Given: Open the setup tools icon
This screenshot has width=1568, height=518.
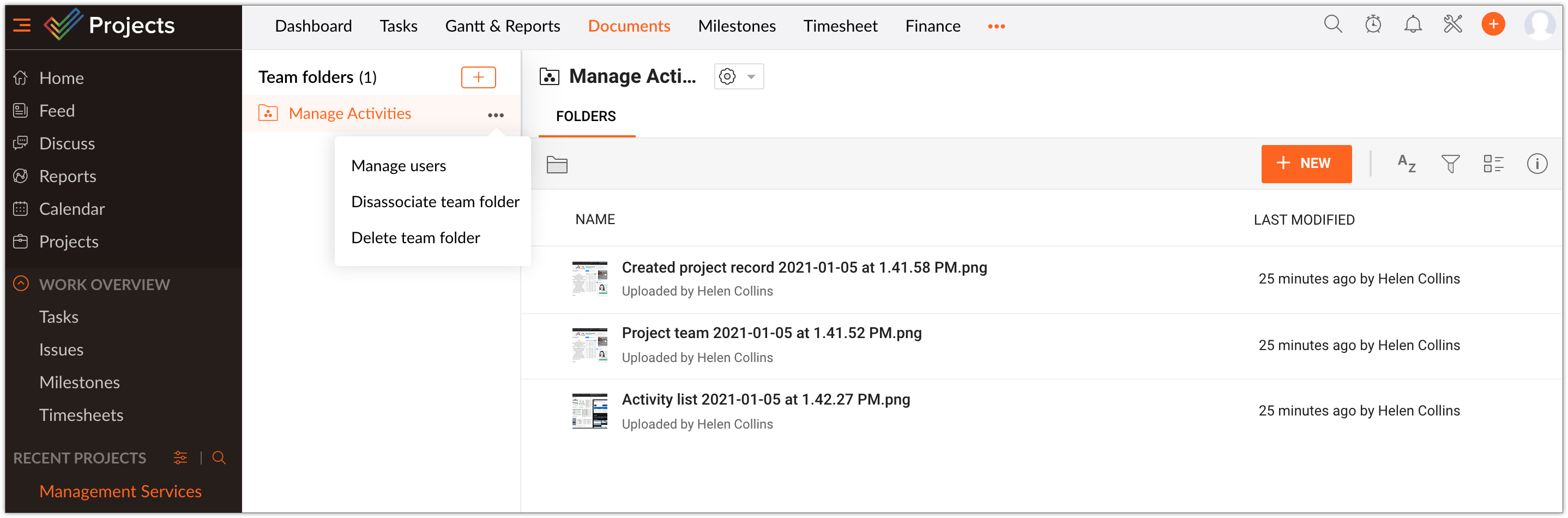Looking at the screenshot, I should tap(1452, 25).
